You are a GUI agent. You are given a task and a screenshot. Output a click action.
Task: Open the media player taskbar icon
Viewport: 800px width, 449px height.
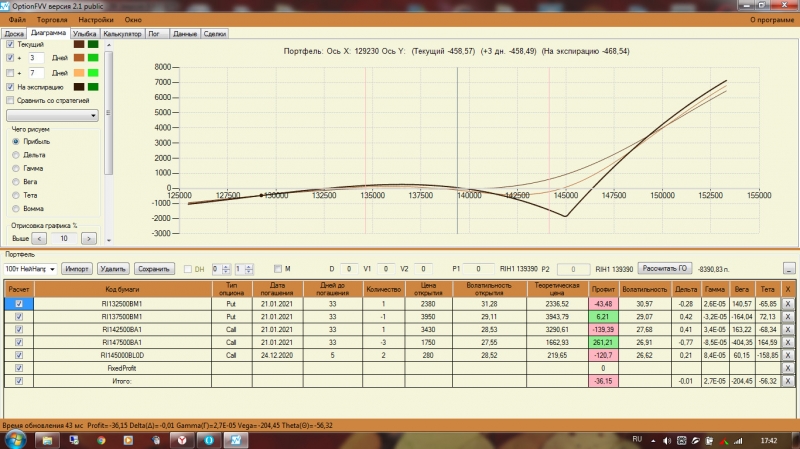128,440
